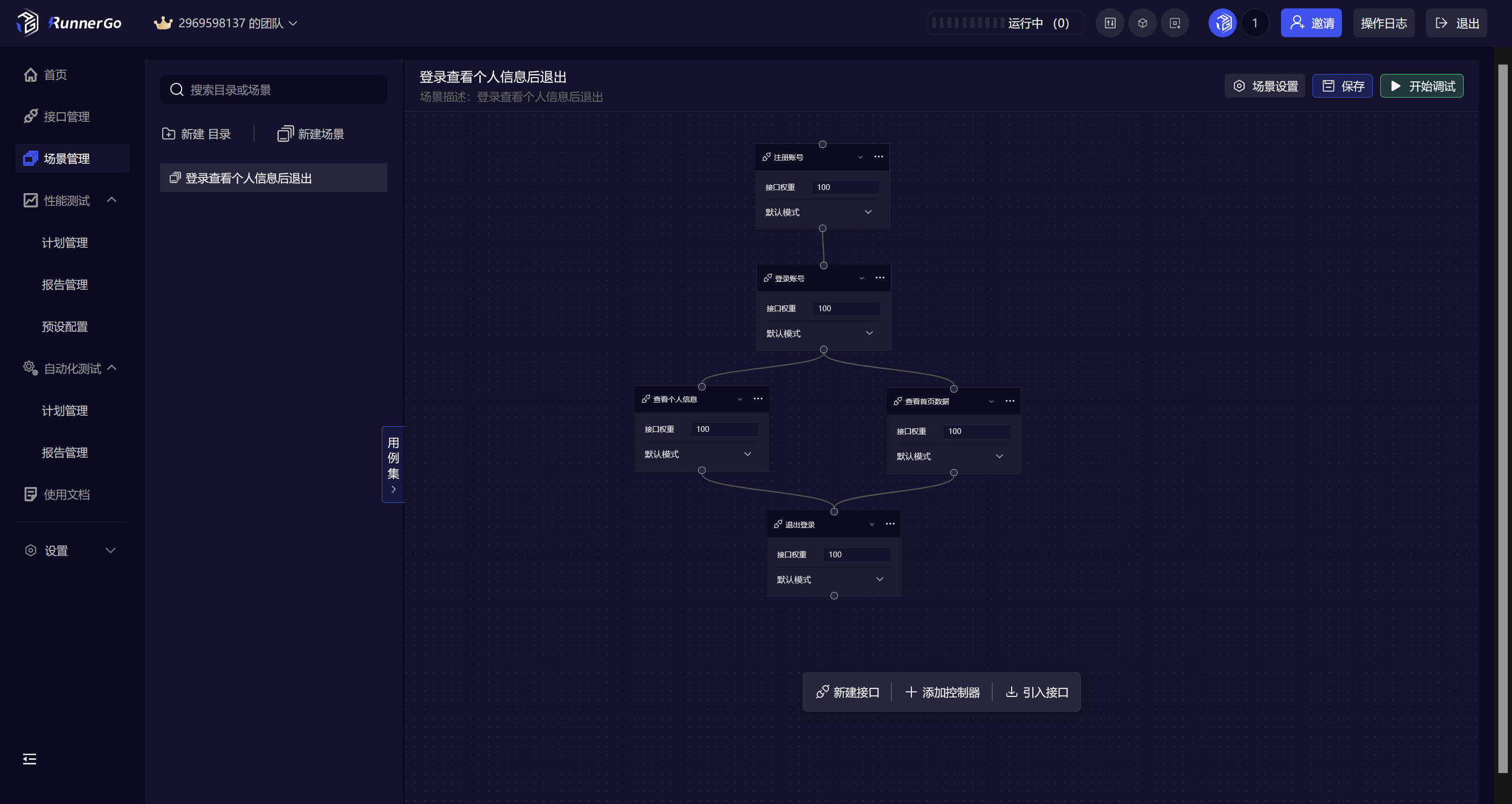1512x804 pixels.
Task: Click the search directory or scene field
Action: coord(274,89)
